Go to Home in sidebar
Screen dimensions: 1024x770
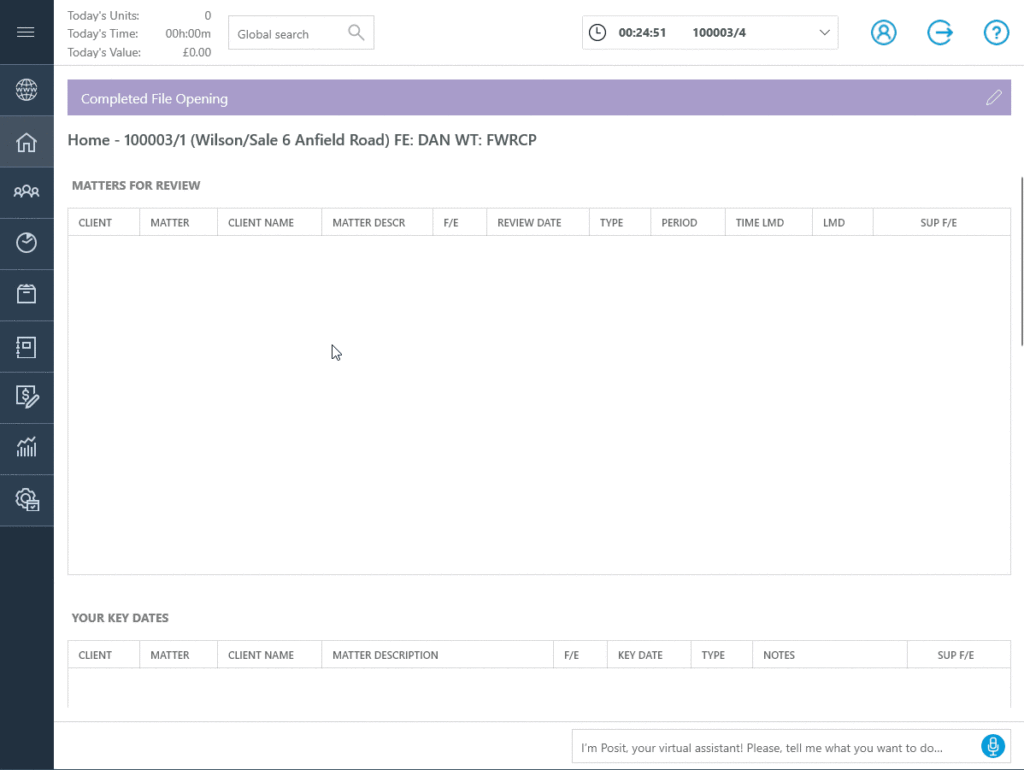coord(26,142)
